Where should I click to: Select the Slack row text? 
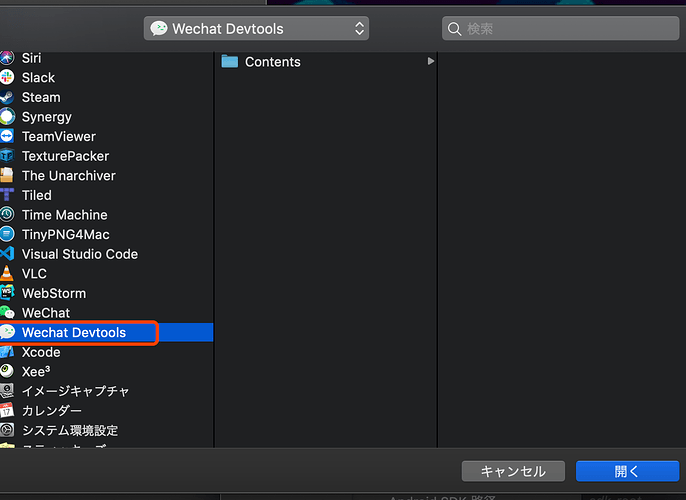(x=38, y=77)
